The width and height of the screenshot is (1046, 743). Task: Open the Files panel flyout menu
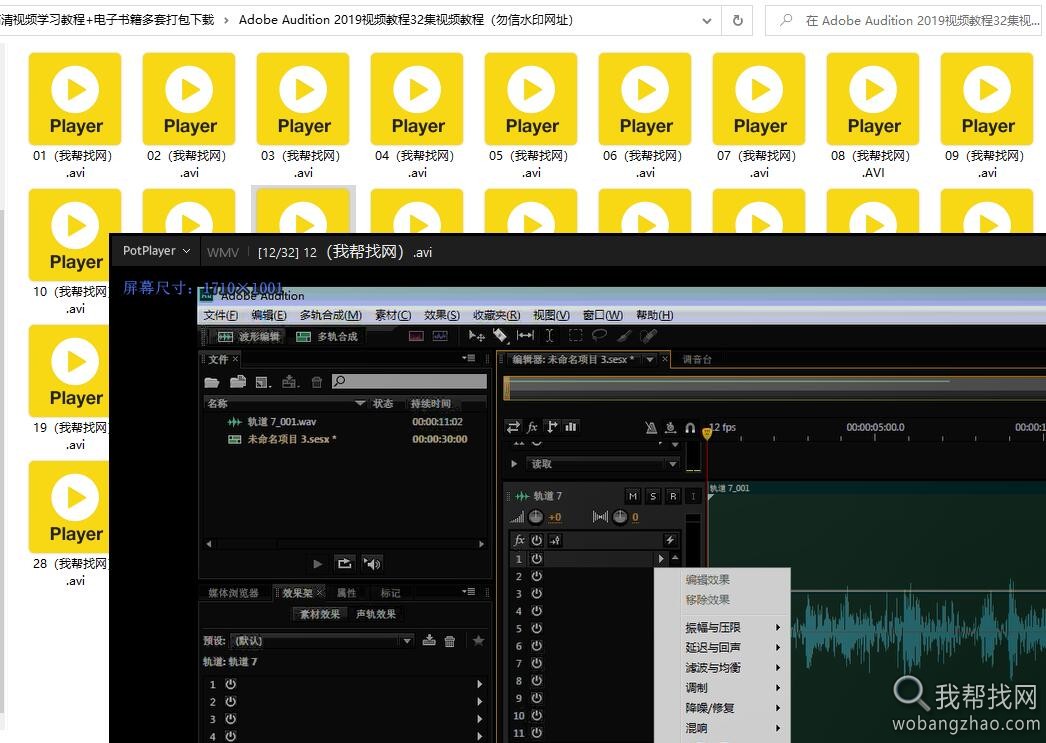pyautogui.click(x=468, y=358)
